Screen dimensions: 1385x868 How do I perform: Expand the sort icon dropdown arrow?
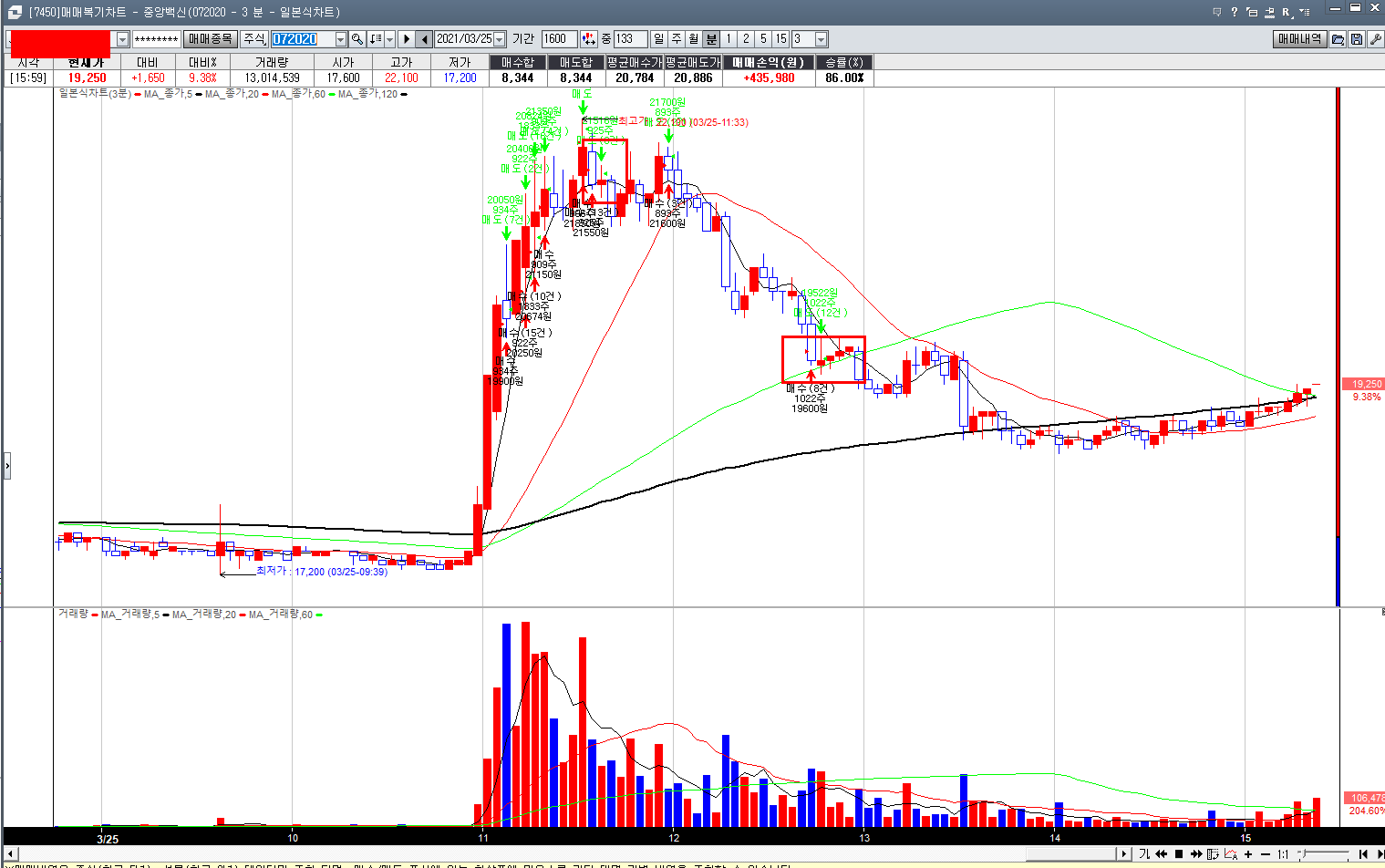tap(389, 39)
